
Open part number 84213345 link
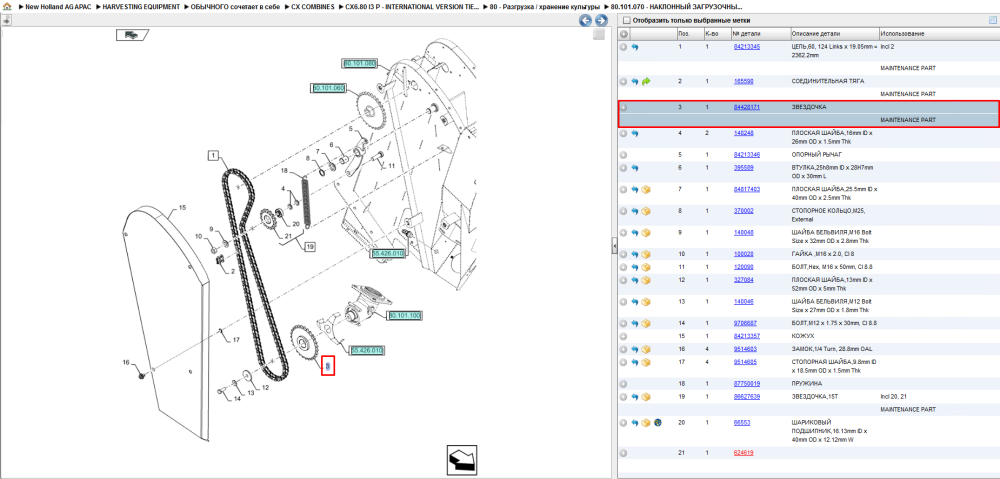coord(746,47)
